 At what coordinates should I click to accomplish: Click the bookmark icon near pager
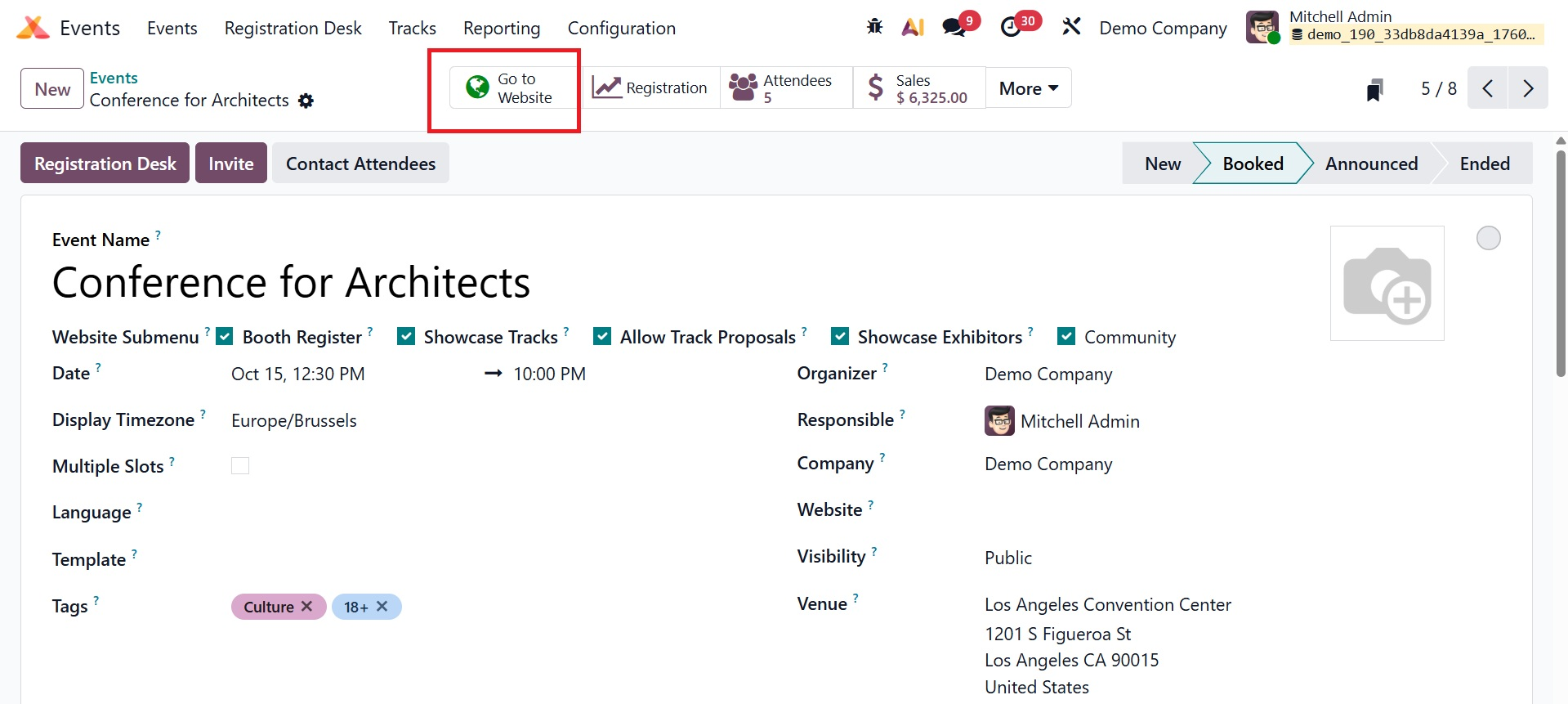click(x=1374, y=89)
